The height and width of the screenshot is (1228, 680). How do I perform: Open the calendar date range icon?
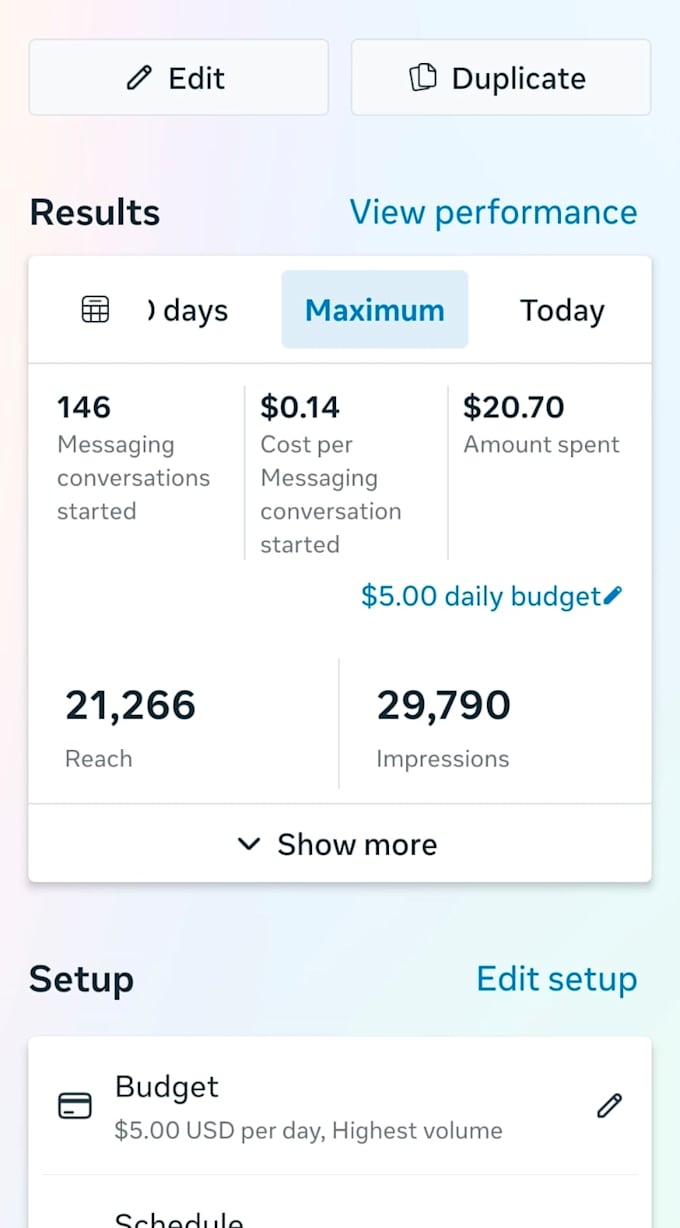point(95,310)
